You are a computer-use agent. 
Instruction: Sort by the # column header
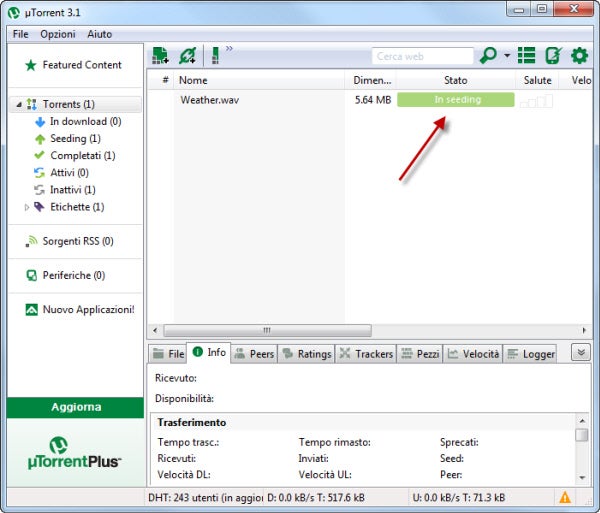(x=166, y=80)
